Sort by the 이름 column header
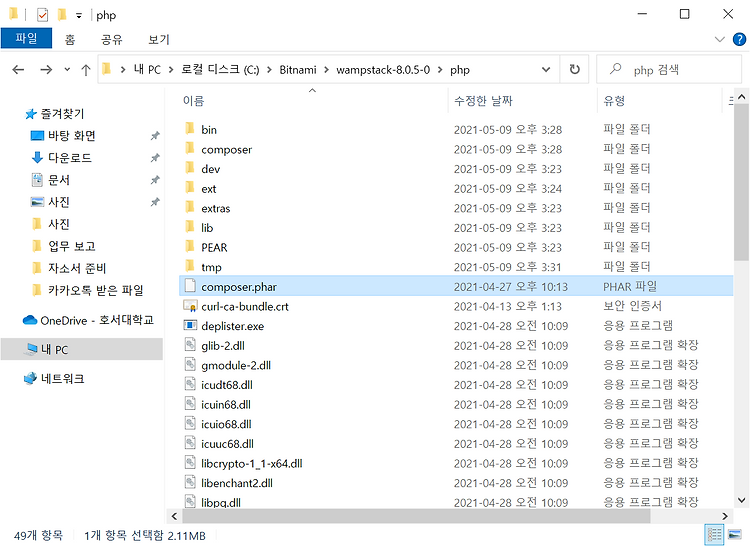Screen dimensions: 750x546 click(x=193, y=101)
